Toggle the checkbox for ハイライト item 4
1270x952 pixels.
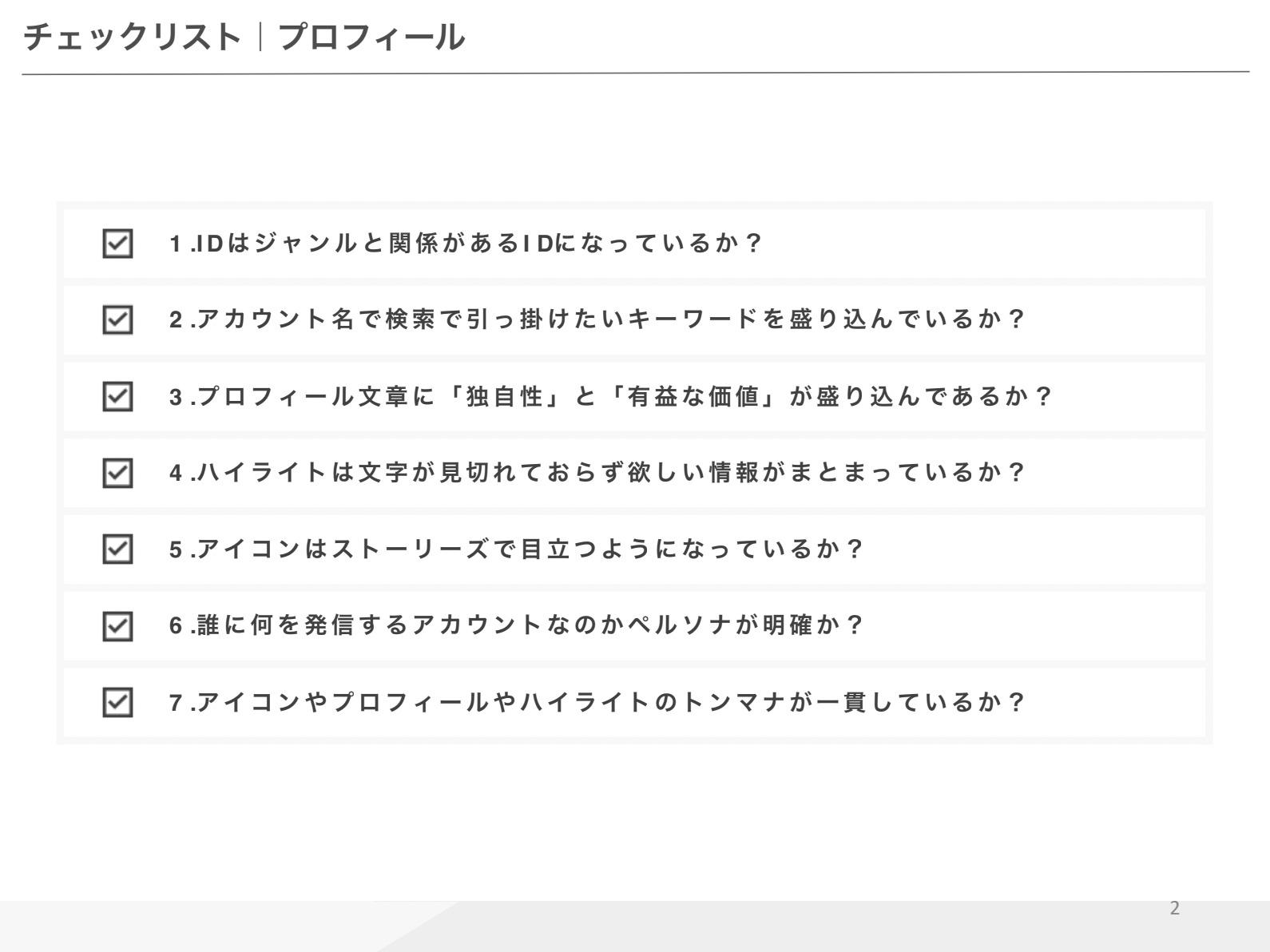coord(117,473)
